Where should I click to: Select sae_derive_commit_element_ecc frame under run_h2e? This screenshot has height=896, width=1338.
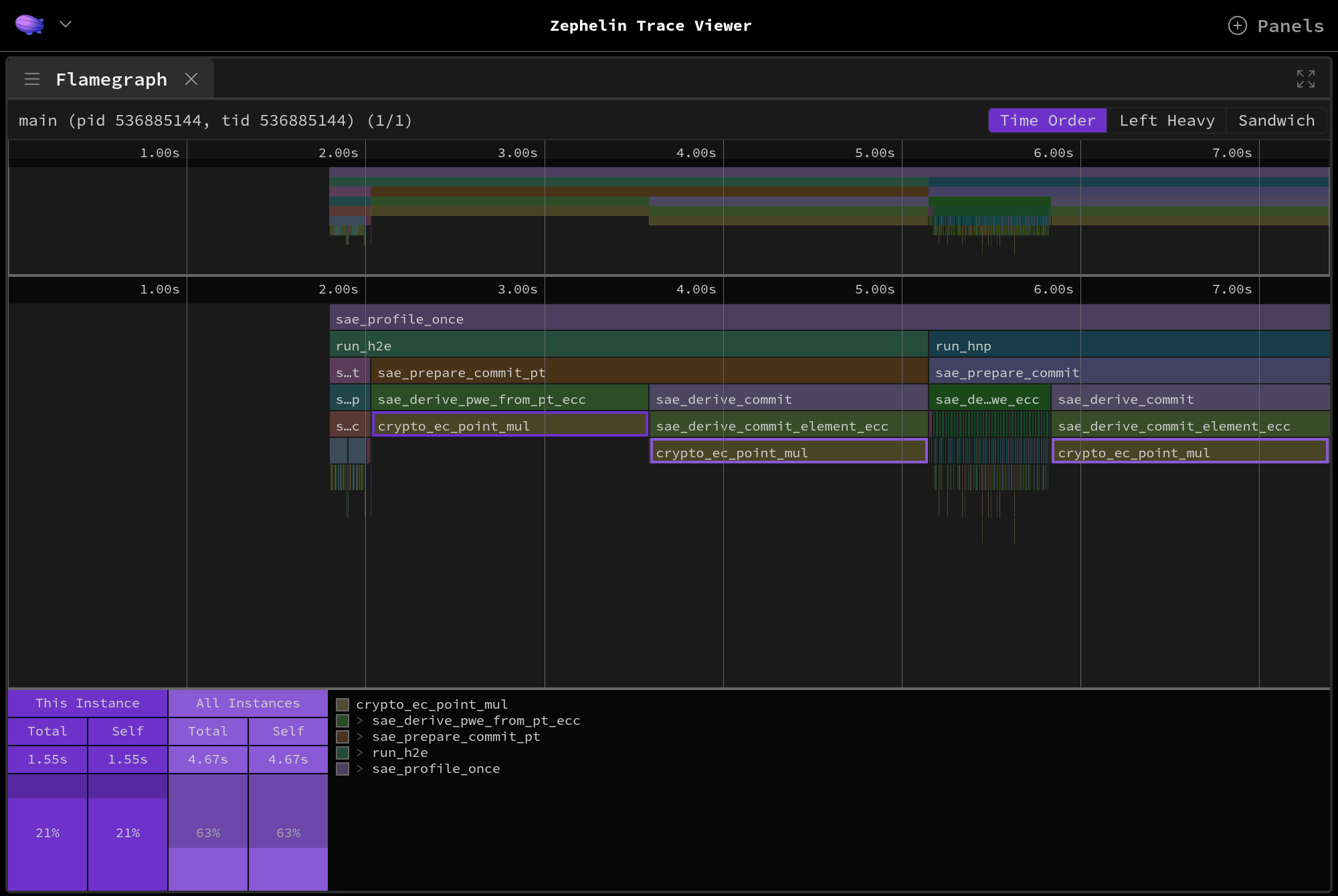(x=788, y=425)
